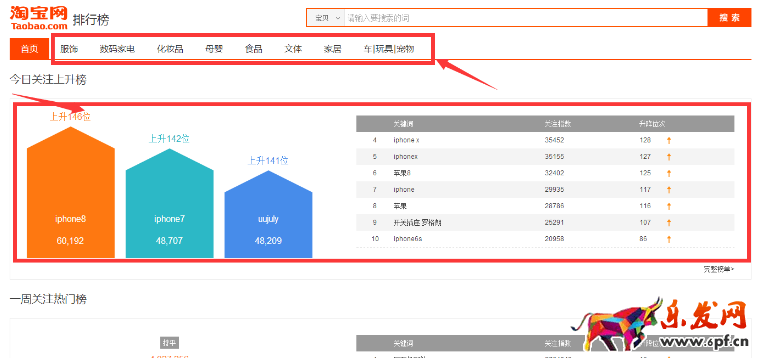This screenshot has height=362, width=759.
Task: Click attention index value 29935
Action: pos(554,190)
